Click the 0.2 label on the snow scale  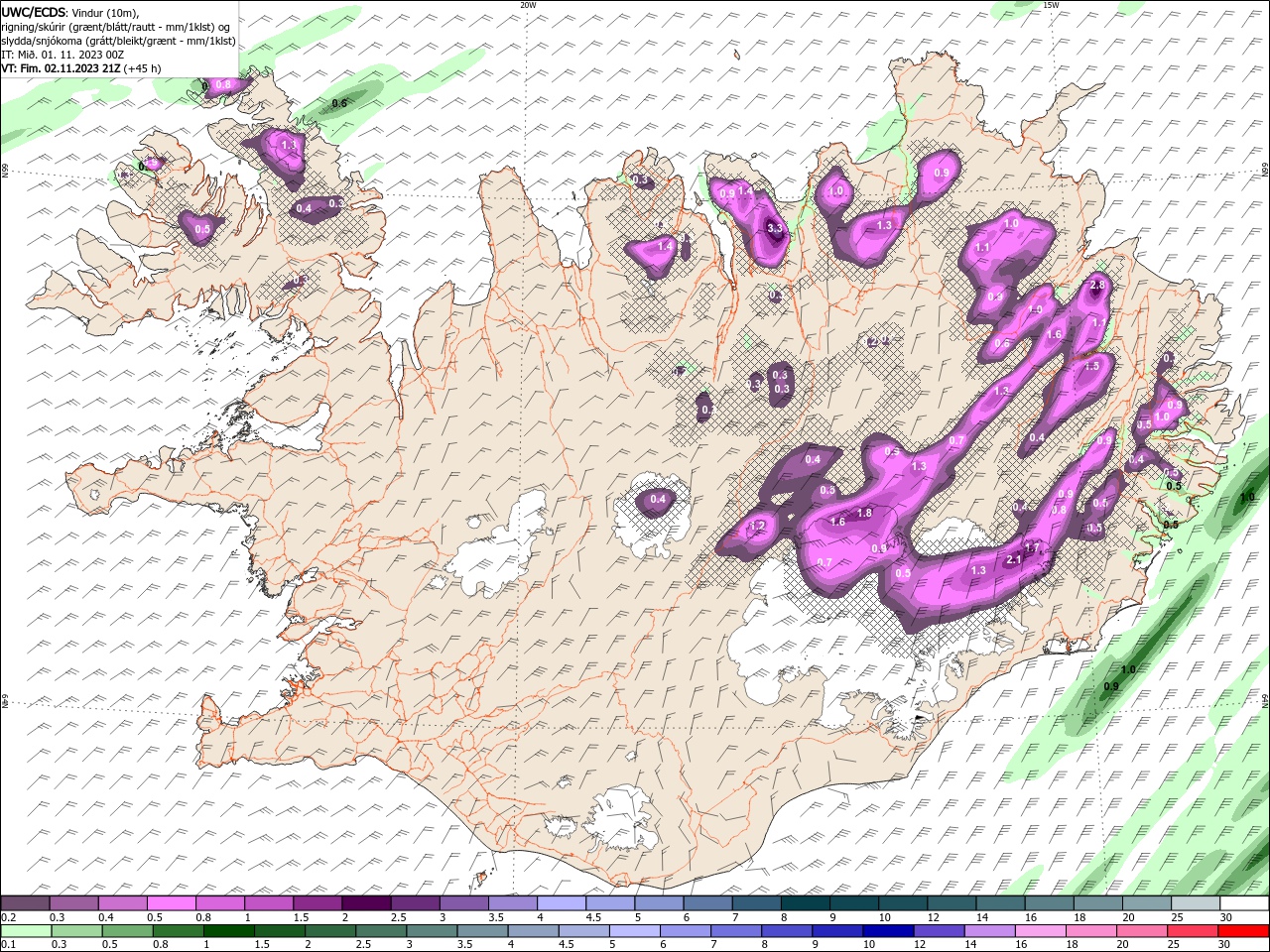(9, 917)
